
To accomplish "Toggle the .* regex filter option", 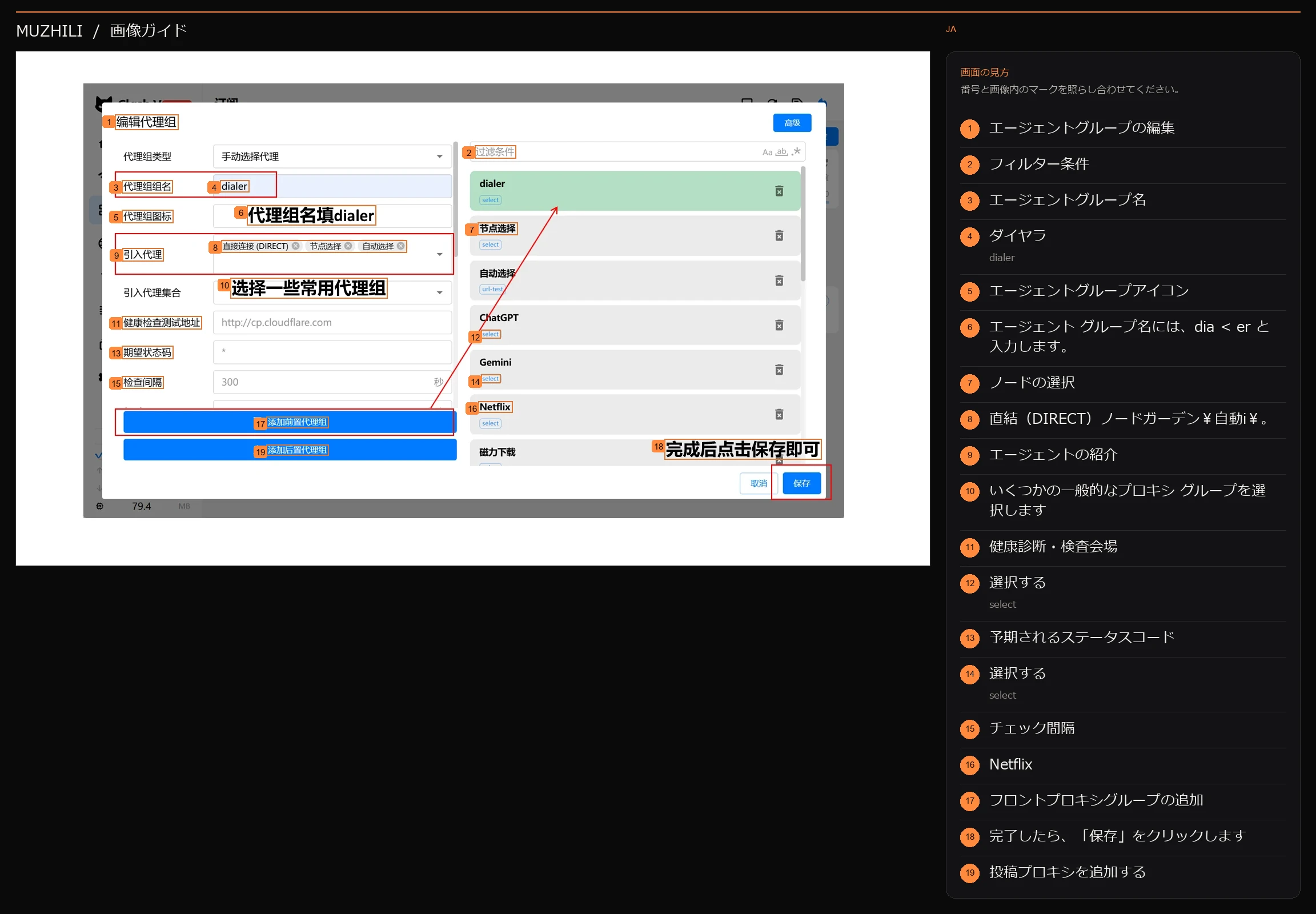I will coord(796,152).
